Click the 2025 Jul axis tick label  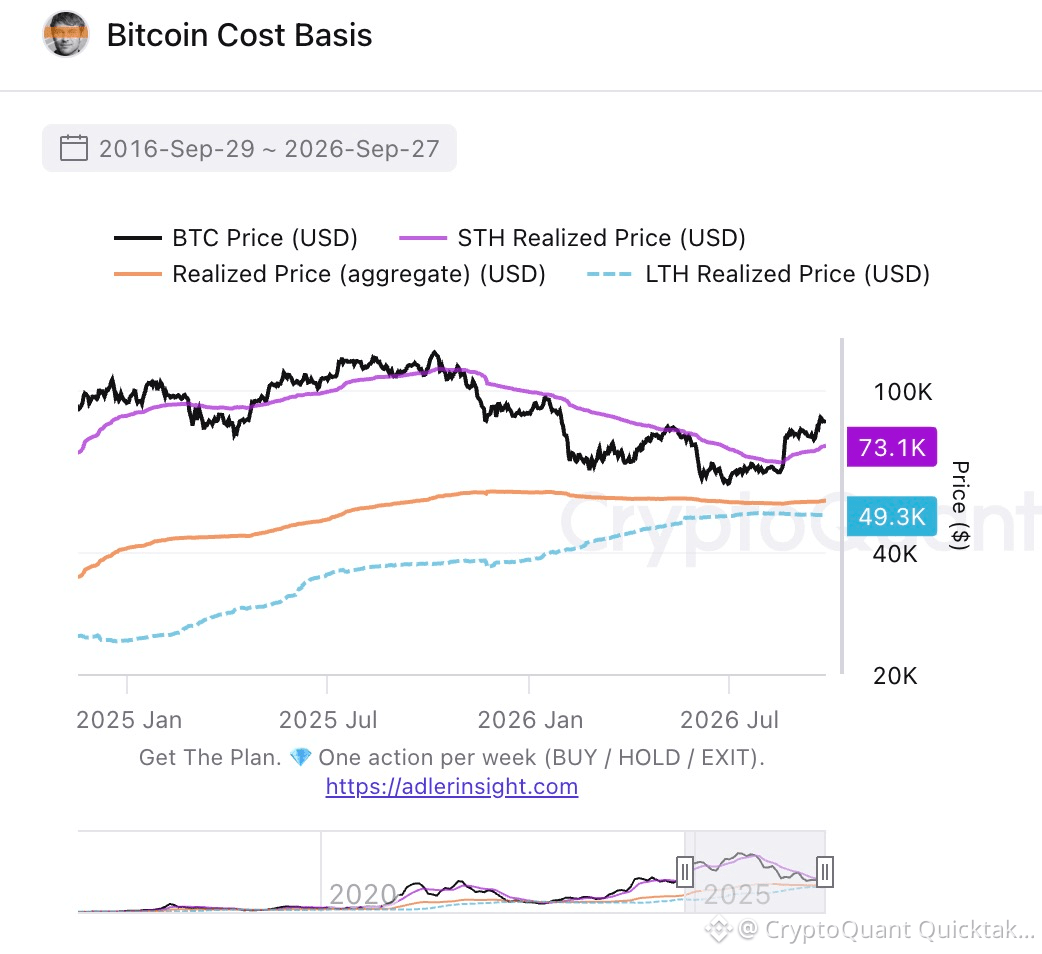point(328,720)
